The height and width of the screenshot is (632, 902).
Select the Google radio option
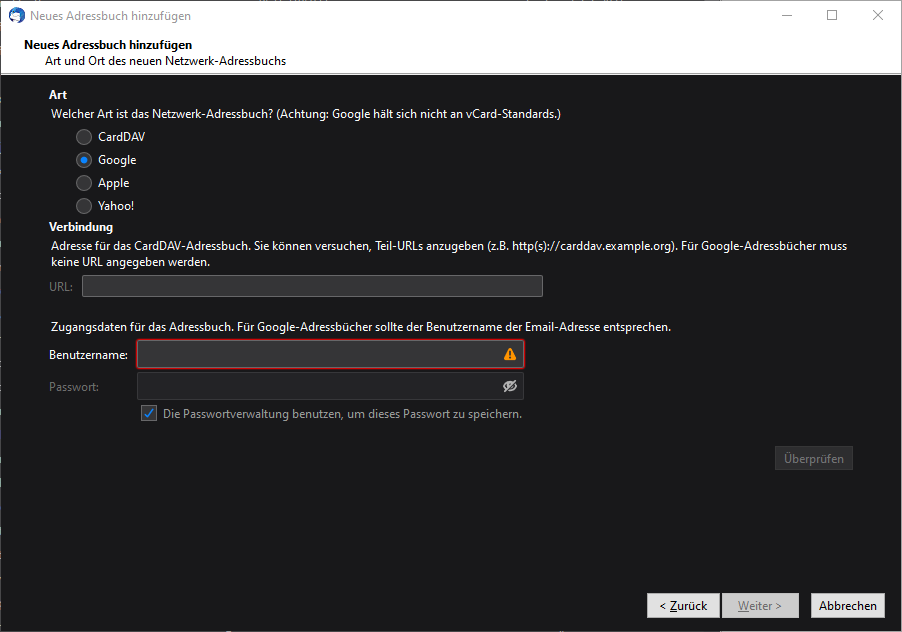tap(84, 160)
